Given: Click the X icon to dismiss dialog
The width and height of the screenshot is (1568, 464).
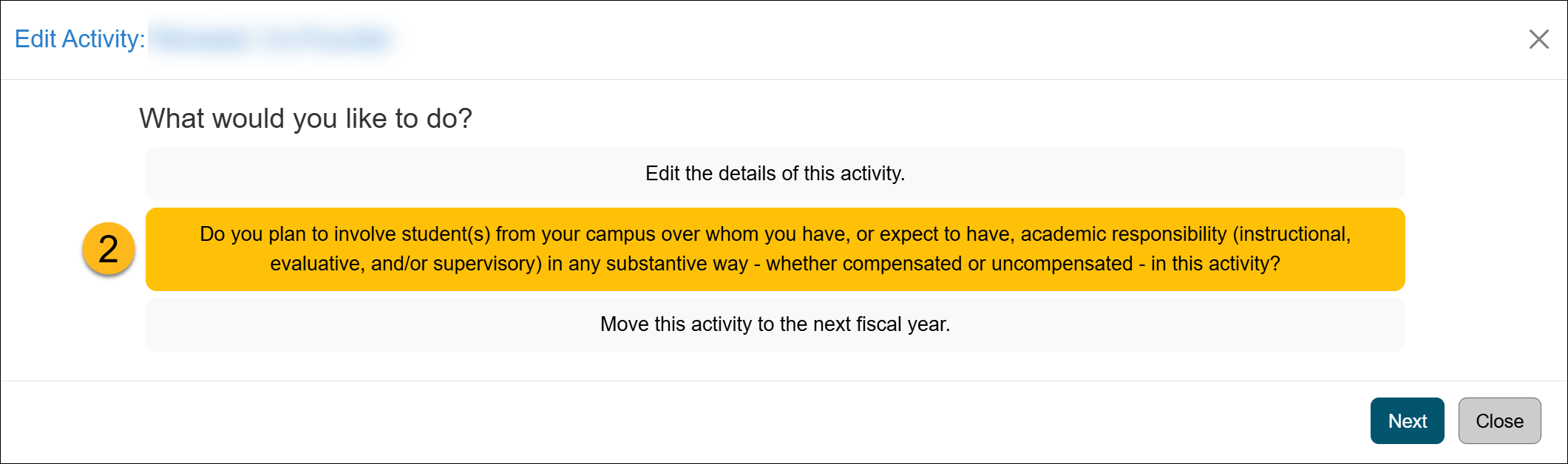Looking at the screenshot, I should 1538,39.
